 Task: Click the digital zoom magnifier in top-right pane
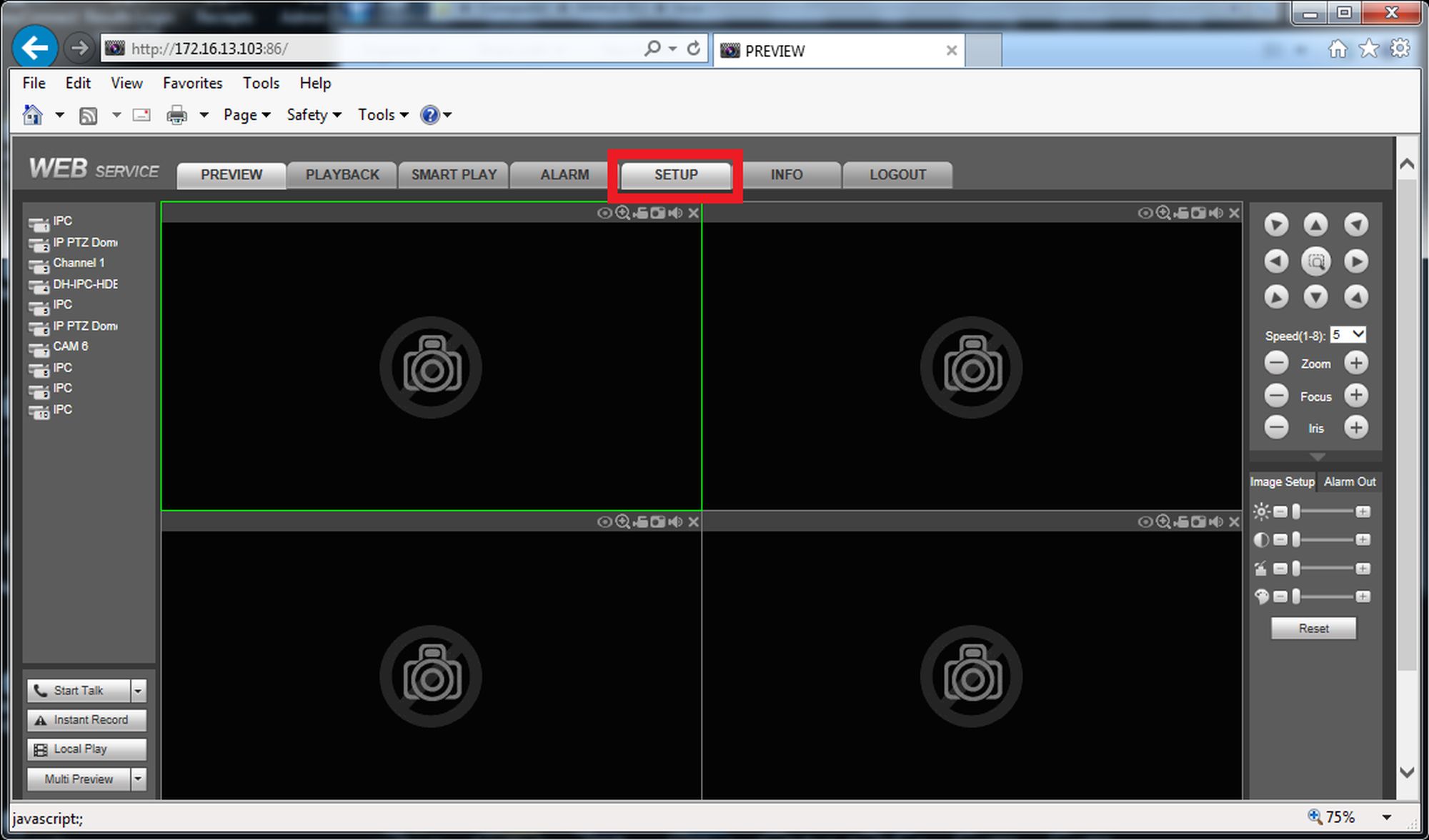point(1163,213)
